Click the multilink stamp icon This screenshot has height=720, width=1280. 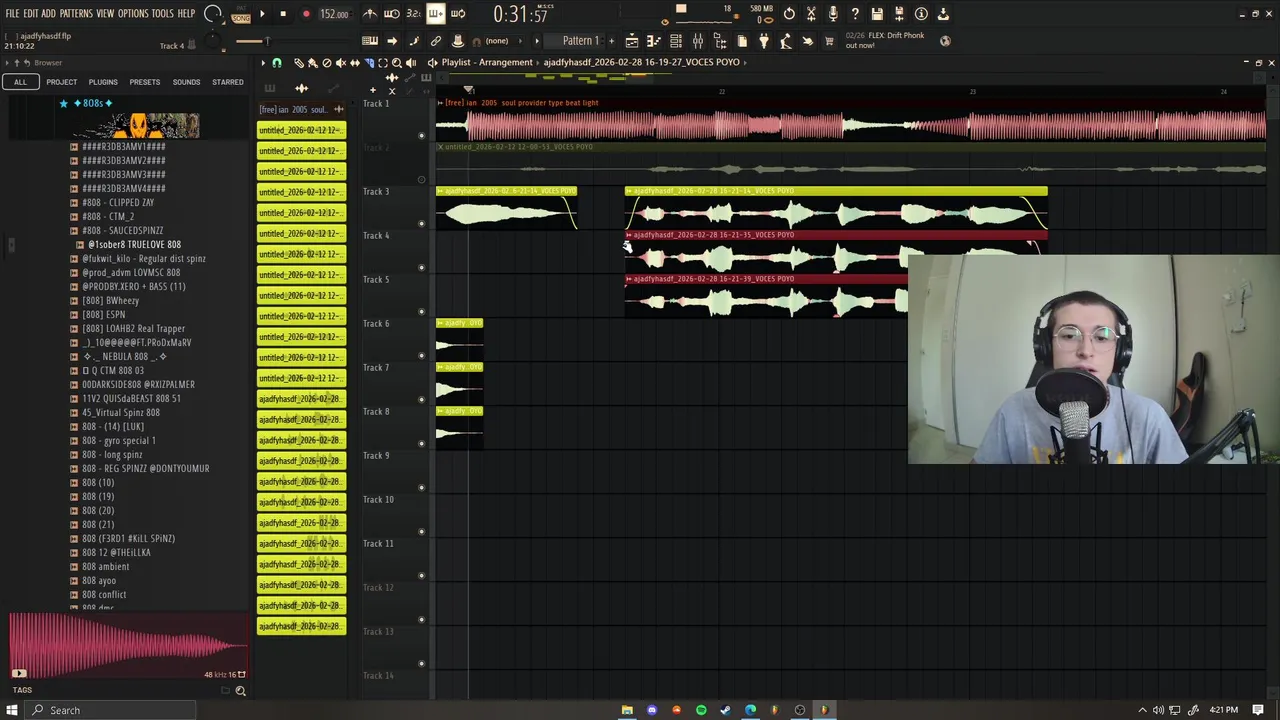point(458,41)
